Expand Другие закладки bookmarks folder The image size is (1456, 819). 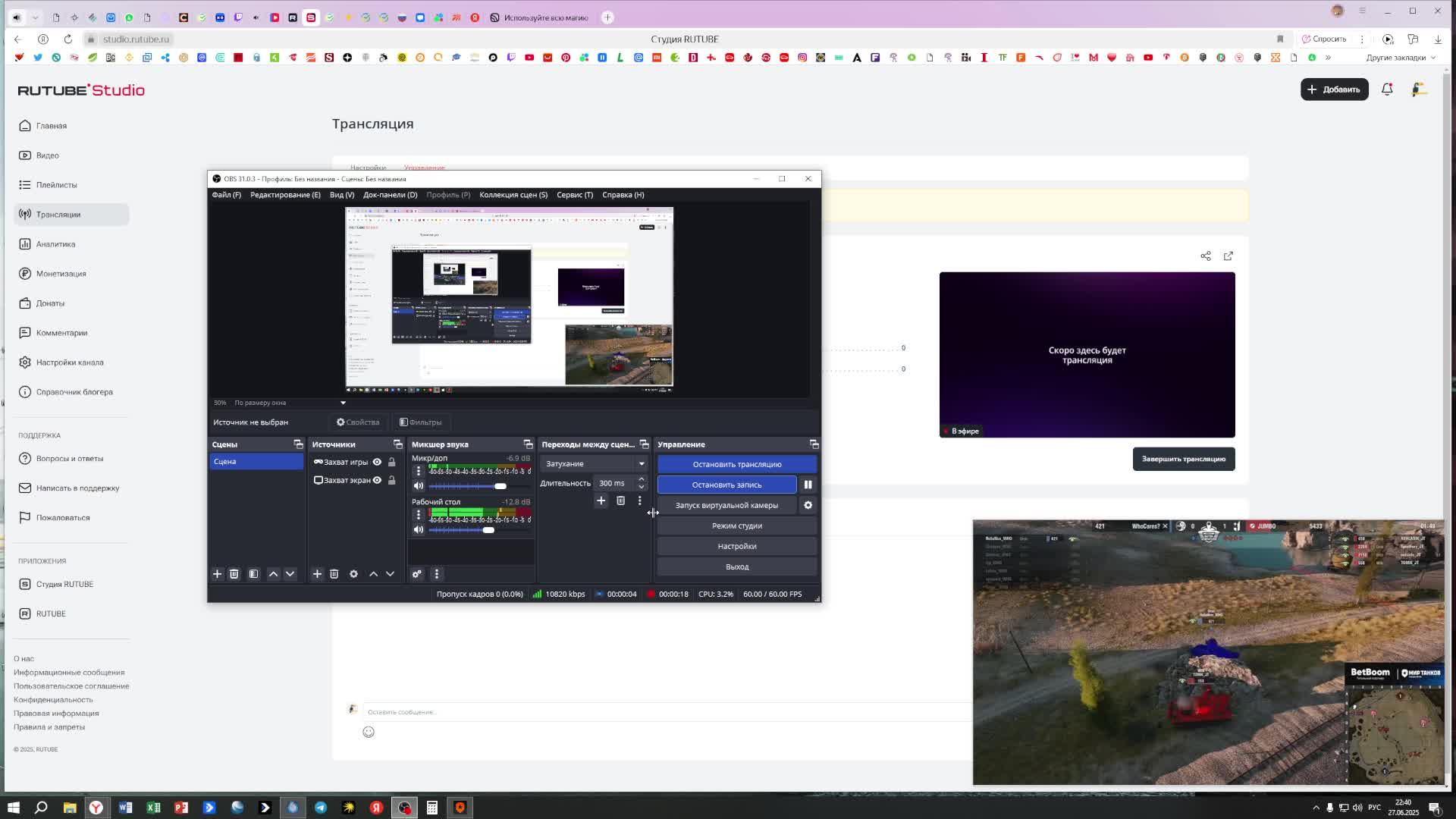[x=1401, y=58]
